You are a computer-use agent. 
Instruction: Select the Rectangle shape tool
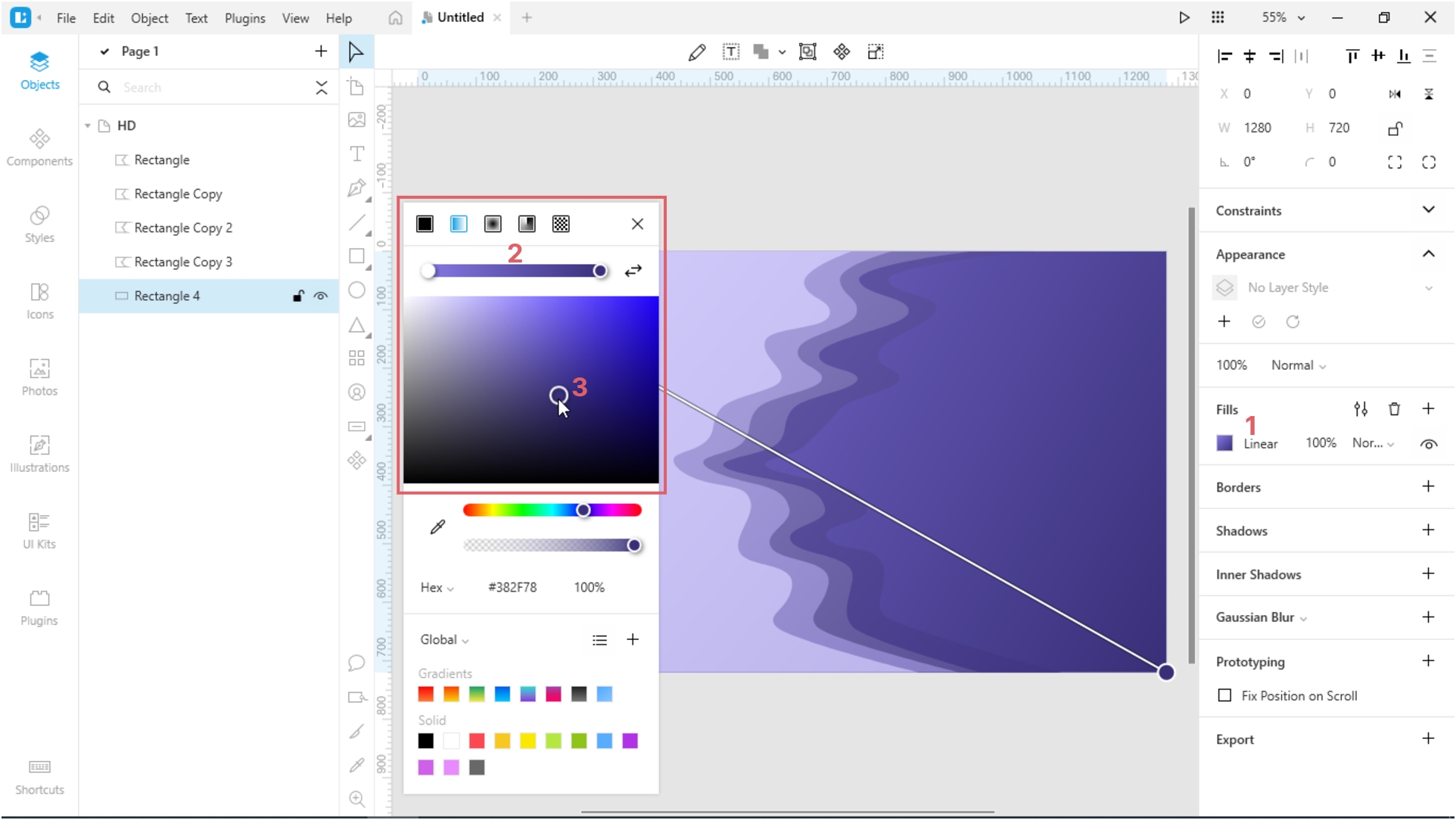pos(356,256)
